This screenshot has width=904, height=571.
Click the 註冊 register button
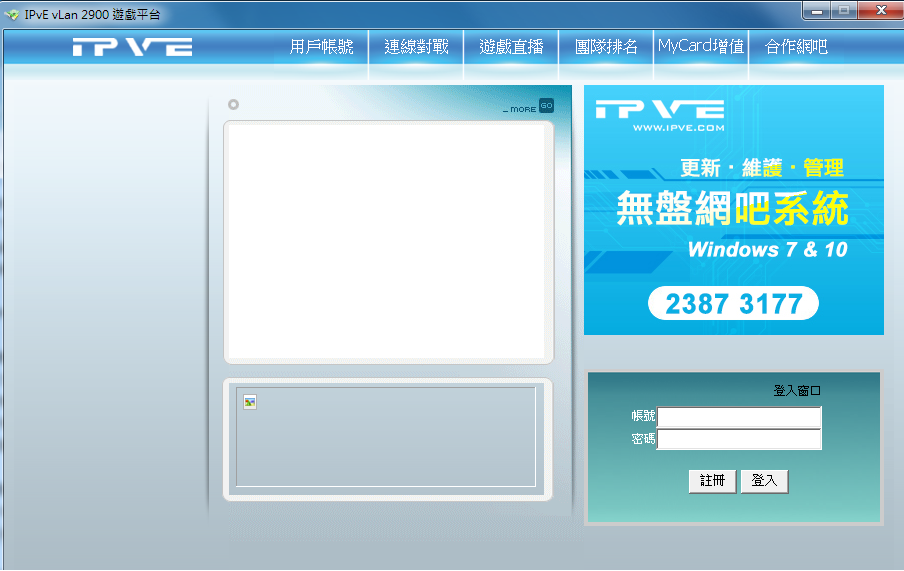pyautogui.click(x=713, y=481)
